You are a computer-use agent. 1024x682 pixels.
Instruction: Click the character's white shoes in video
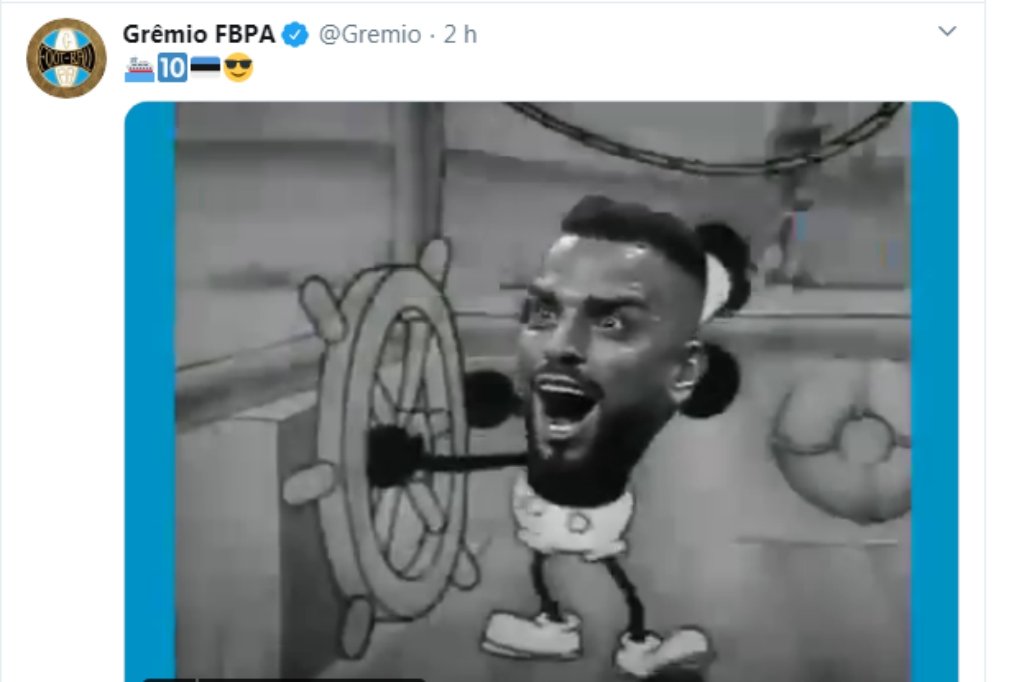[598, 639]
